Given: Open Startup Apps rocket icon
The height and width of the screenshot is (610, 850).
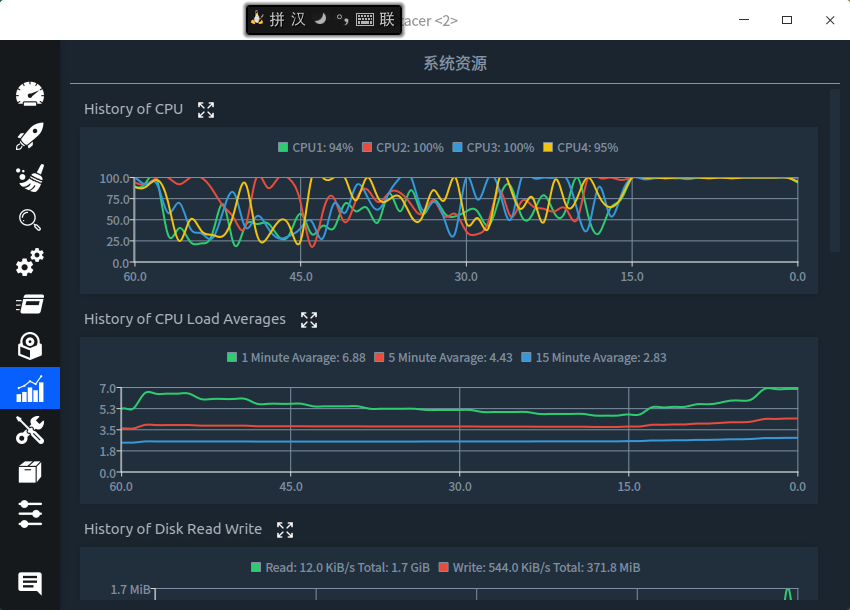Looking at the screenshot, I should point(30,136).
